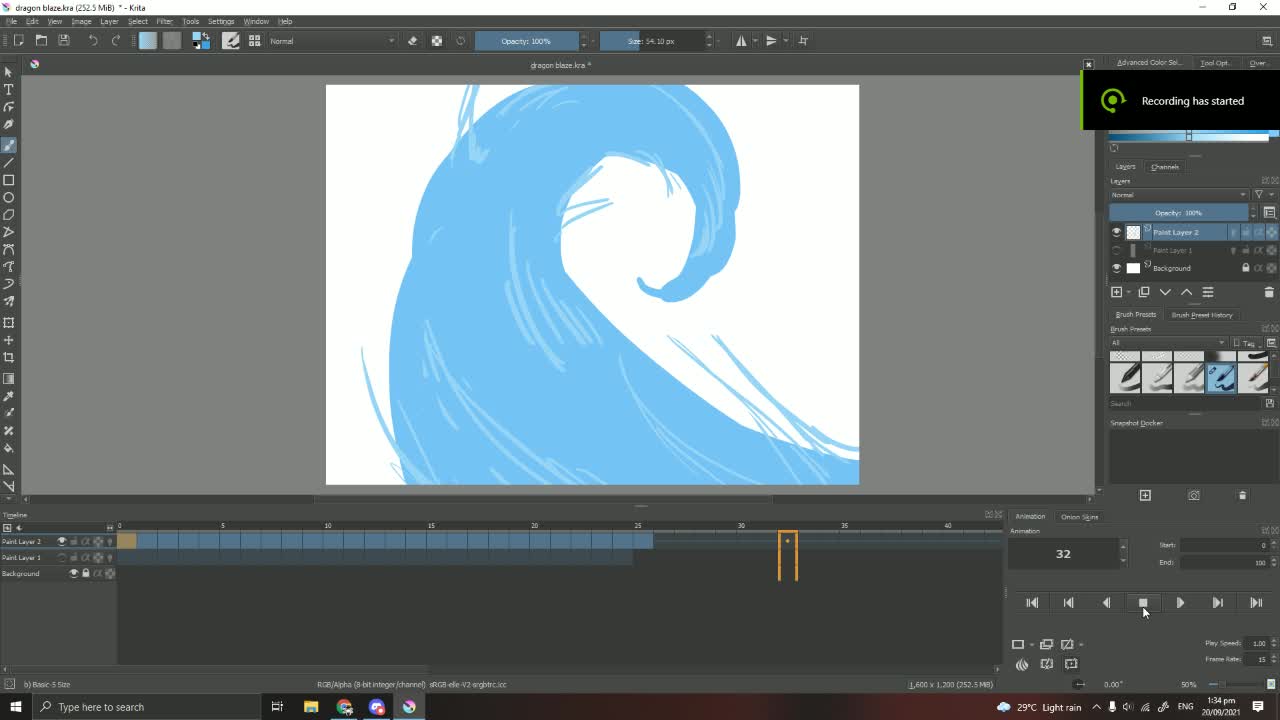This screenshot has height=720, width=1280.
Task: Delete the selected layer
Action: point(1269,292)
